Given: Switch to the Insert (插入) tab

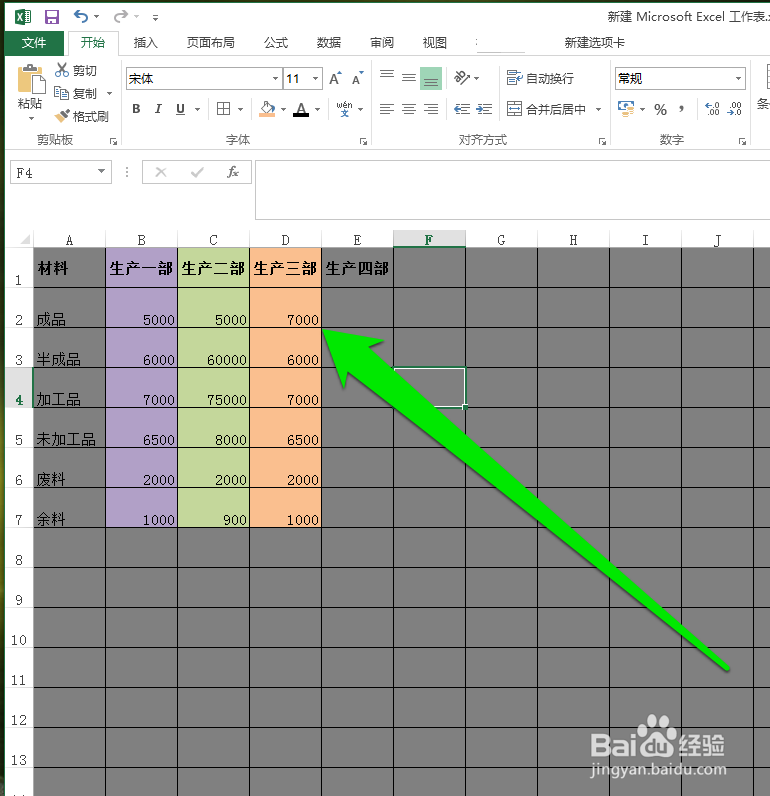Looking at the screenshot, I should pos(146,43).
